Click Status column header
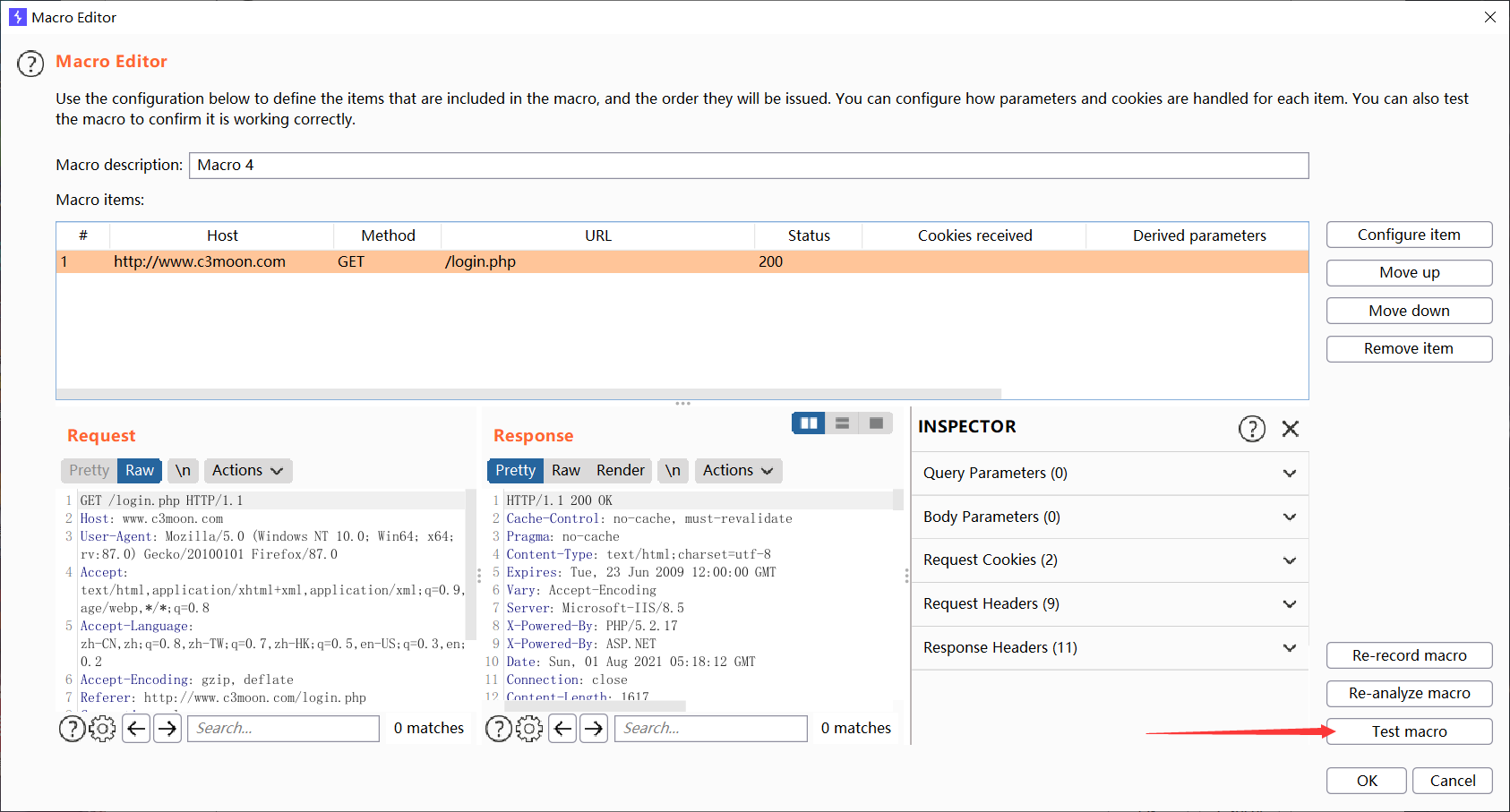This screenshot has height=812, width=1510. (x=809, y=236)
